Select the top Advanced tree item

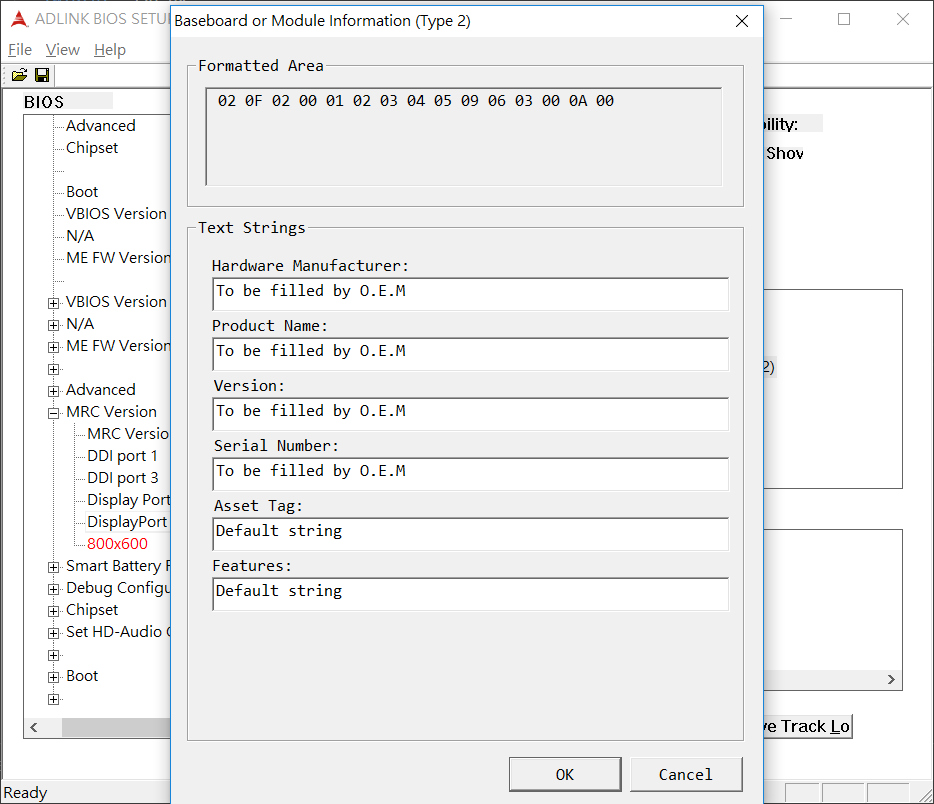(x=101, y=126)
